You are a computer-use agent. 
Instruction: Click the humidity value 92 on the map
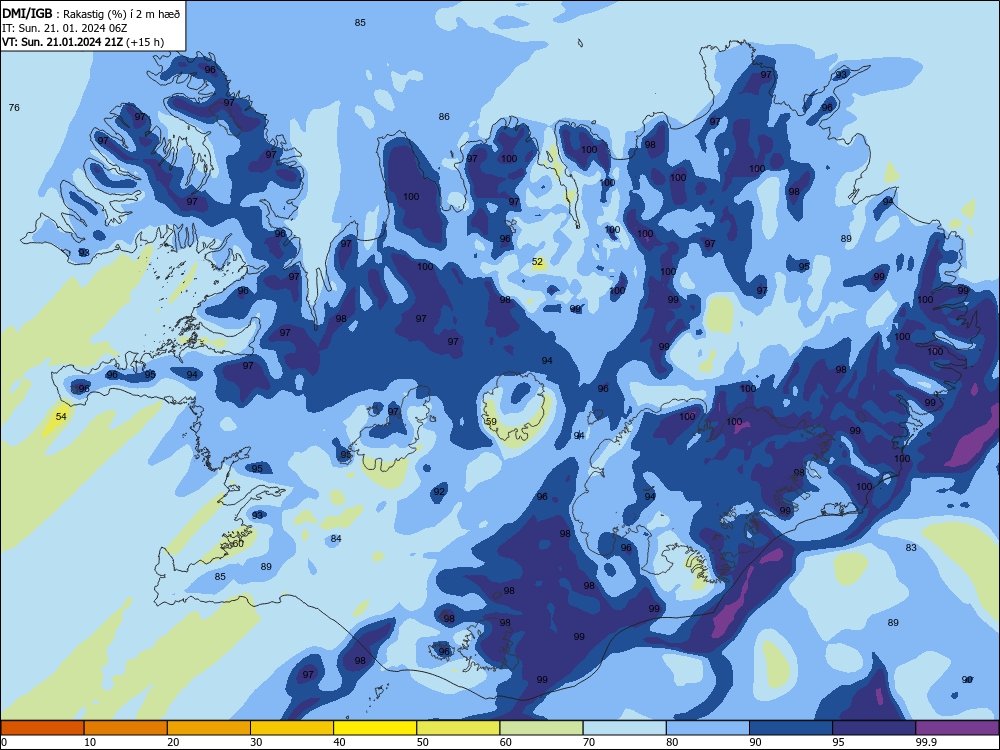pos(439,492)
